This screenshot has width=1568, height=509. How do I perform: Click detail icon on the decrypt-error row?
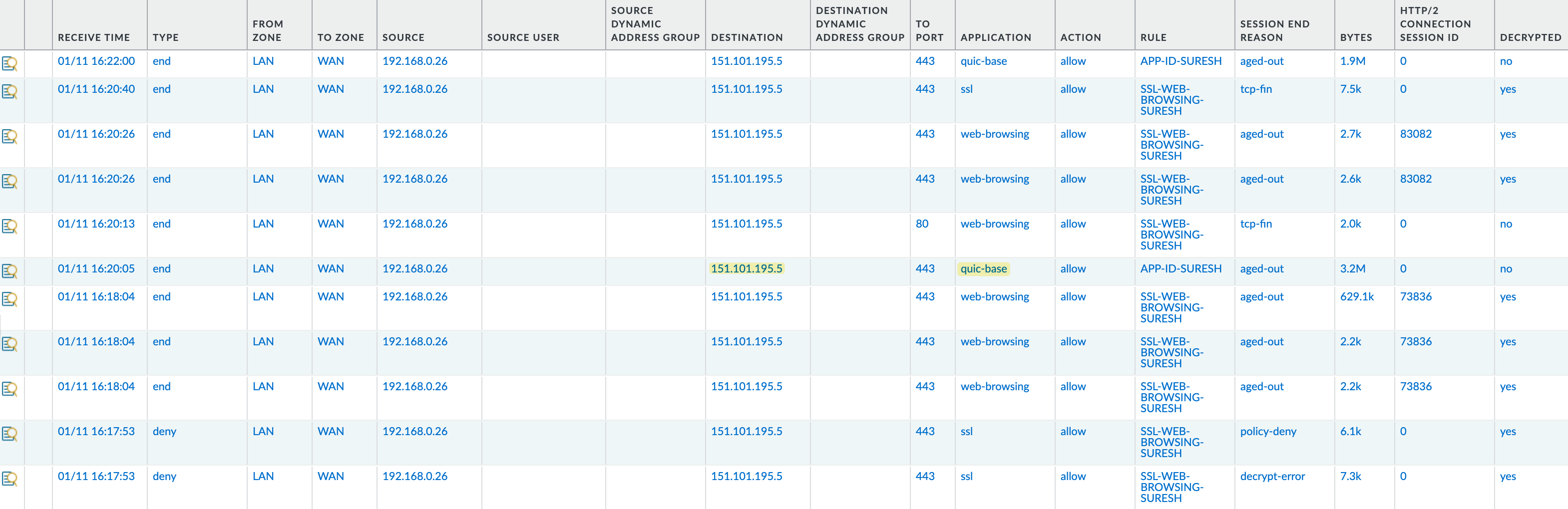pyautogui.click(x=10, y=479)
